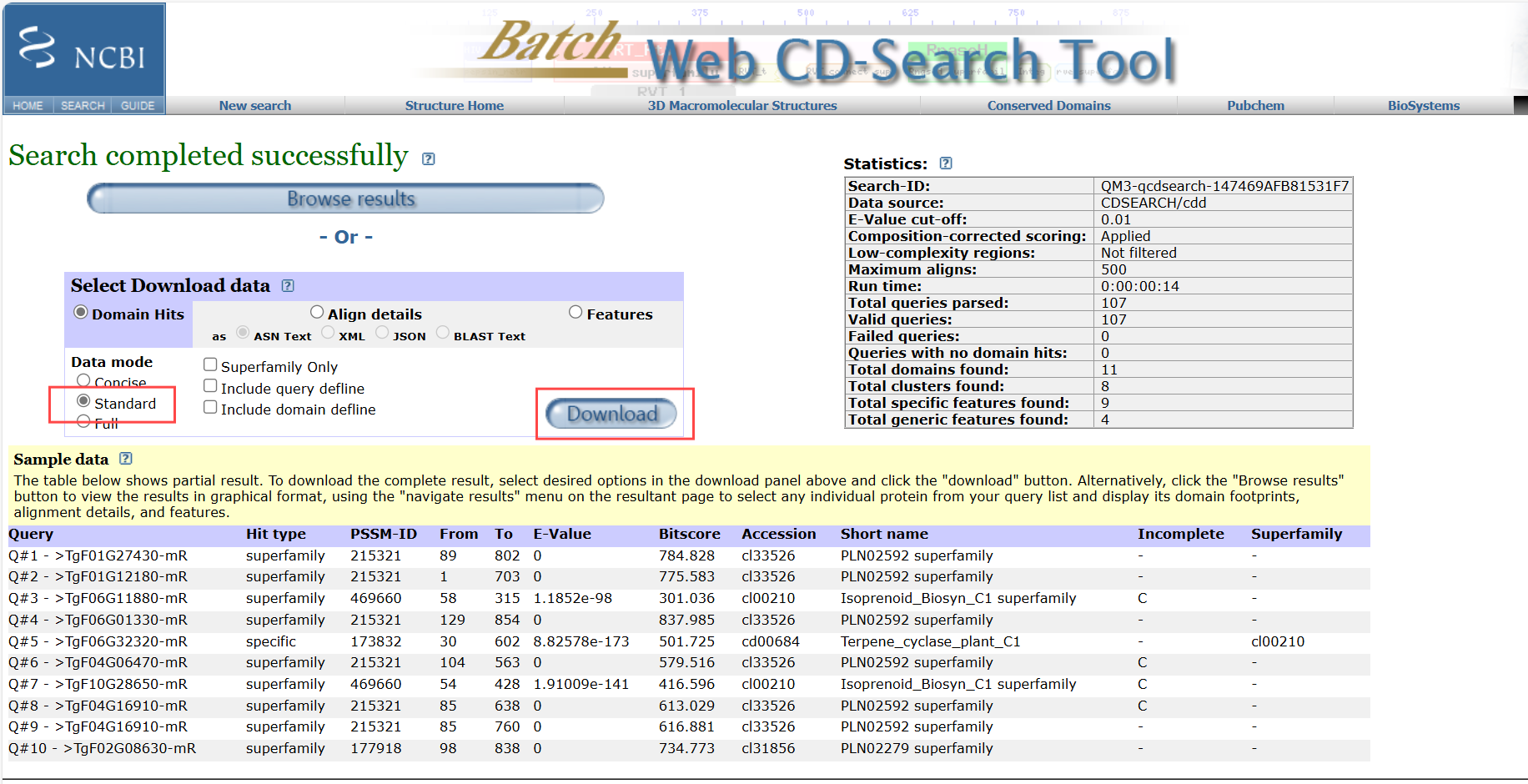Select the Align details radio button
Screen dimensions: 1528x784
tap(317, 312)
